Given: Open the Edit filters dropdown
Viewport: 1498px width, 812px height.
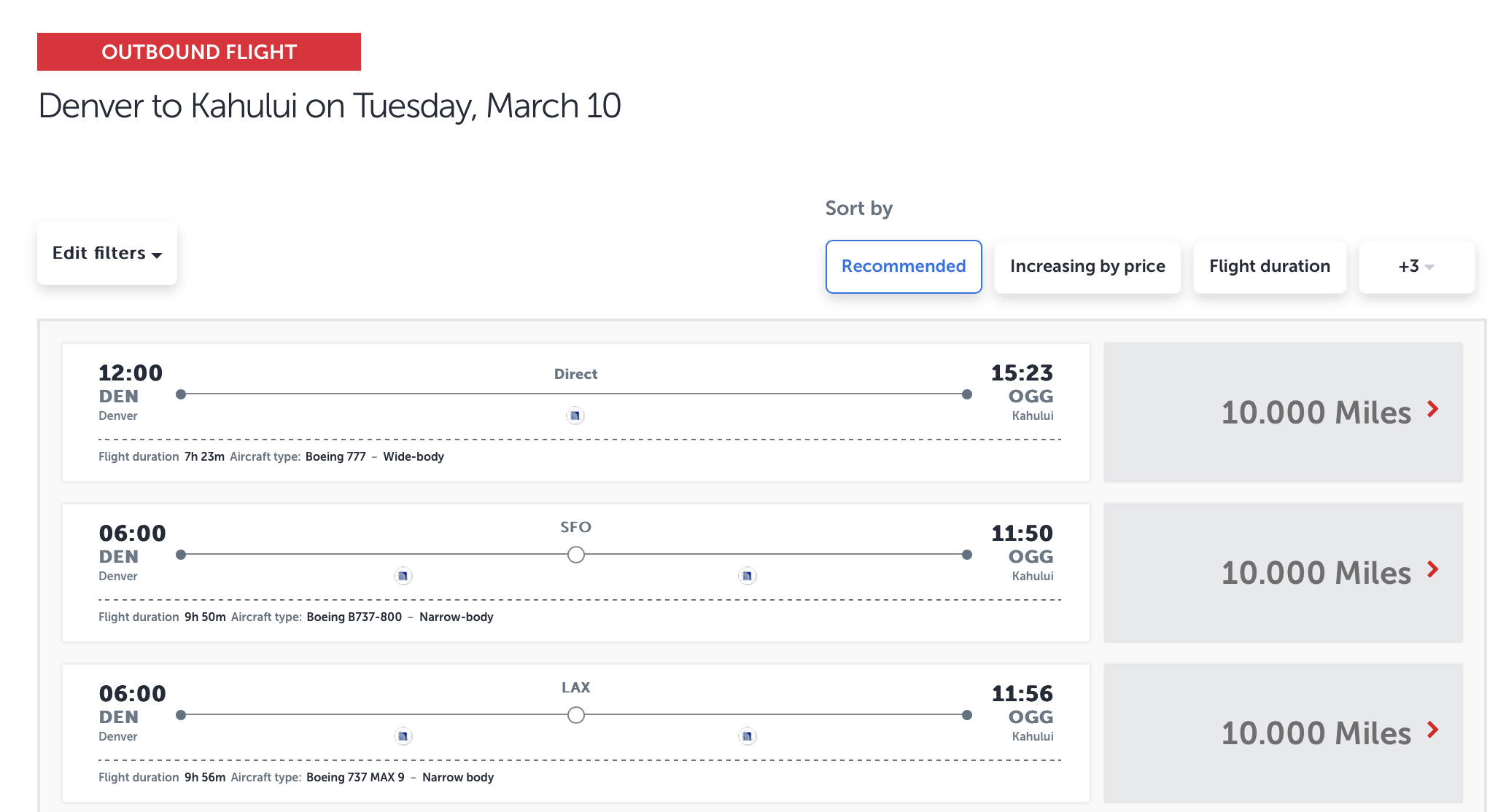Looking at the screenshot, I should [x=107, y=253].
